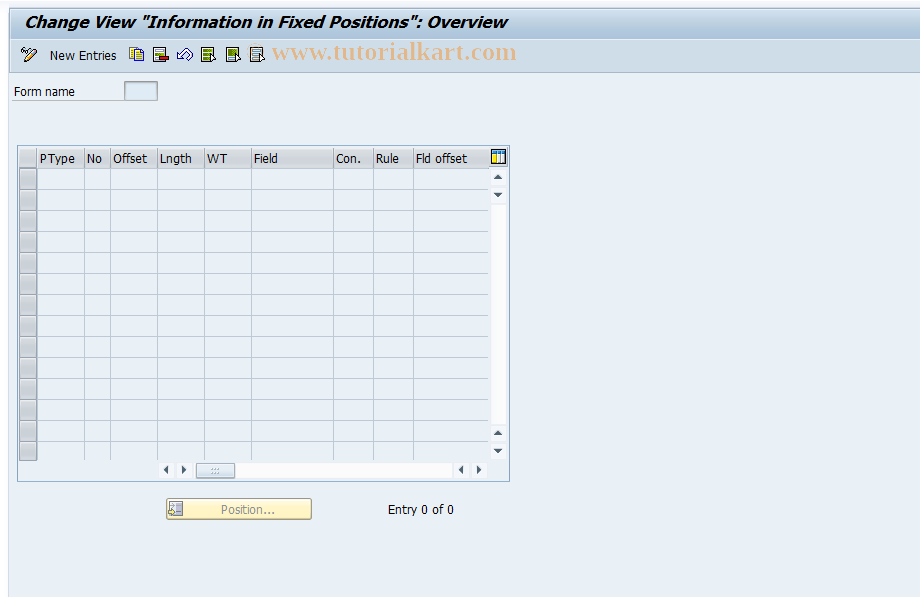Screen dimensions: 920x597
Task: Click the horizontal scrollbar thumb
Action: click(215, 470)
